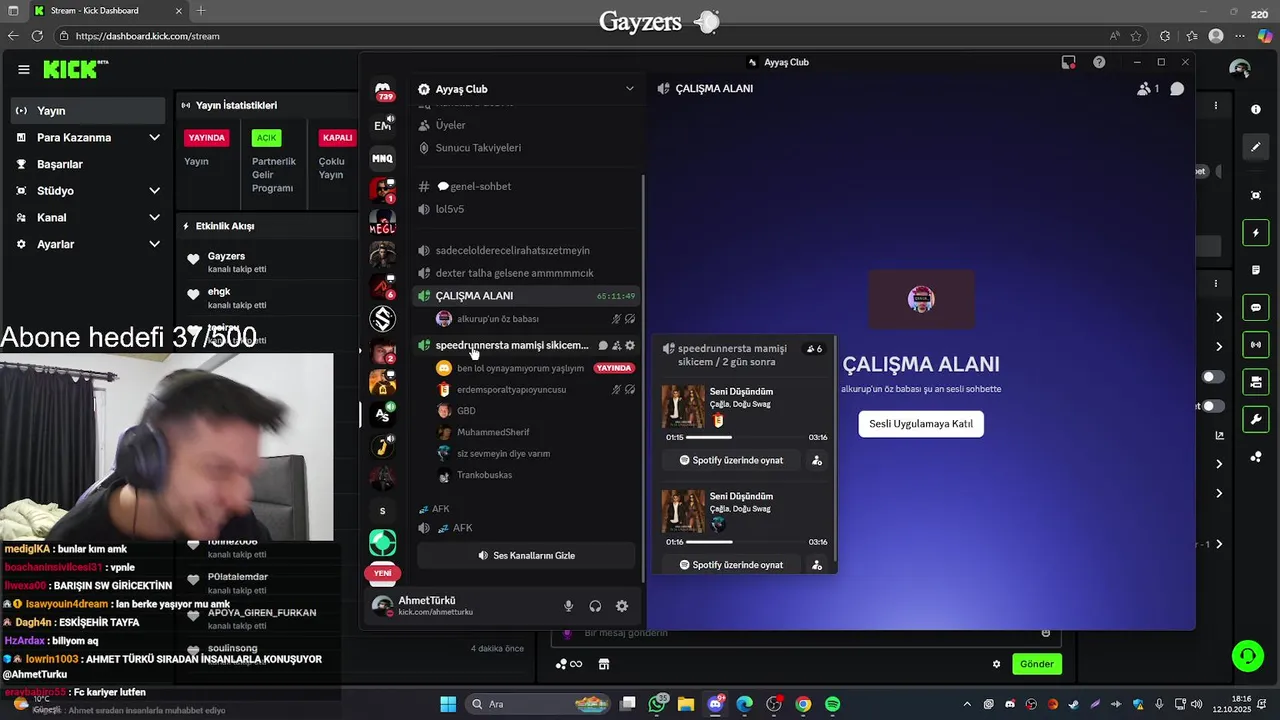This screenshot has width=1280, height=720.
Task: Click user GBD in voice channel
Action: [466, 411]
